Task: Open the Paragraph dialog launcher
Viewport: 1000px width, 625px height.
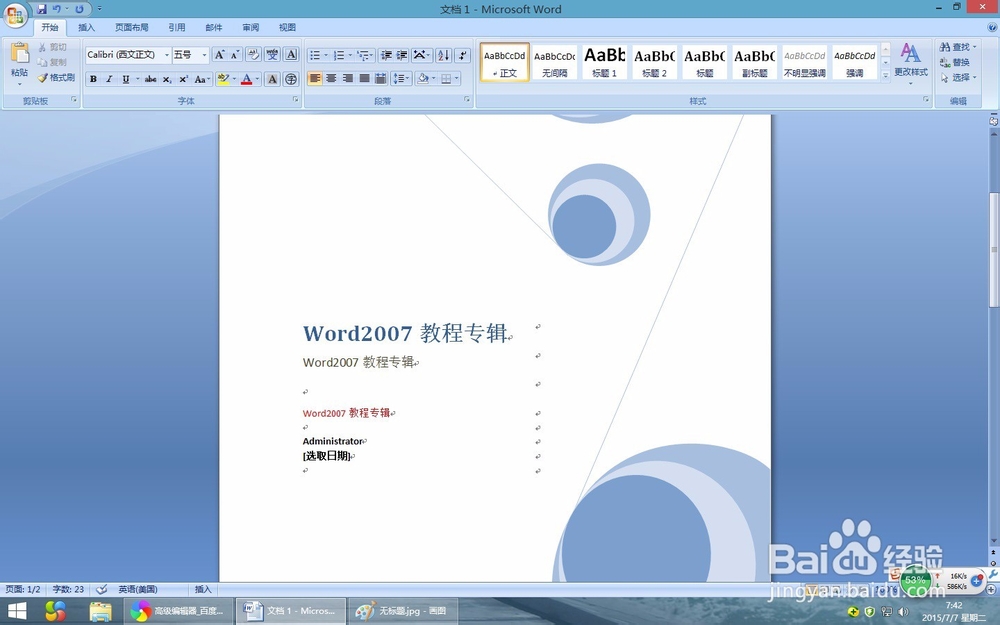Action: coord(467,99)
